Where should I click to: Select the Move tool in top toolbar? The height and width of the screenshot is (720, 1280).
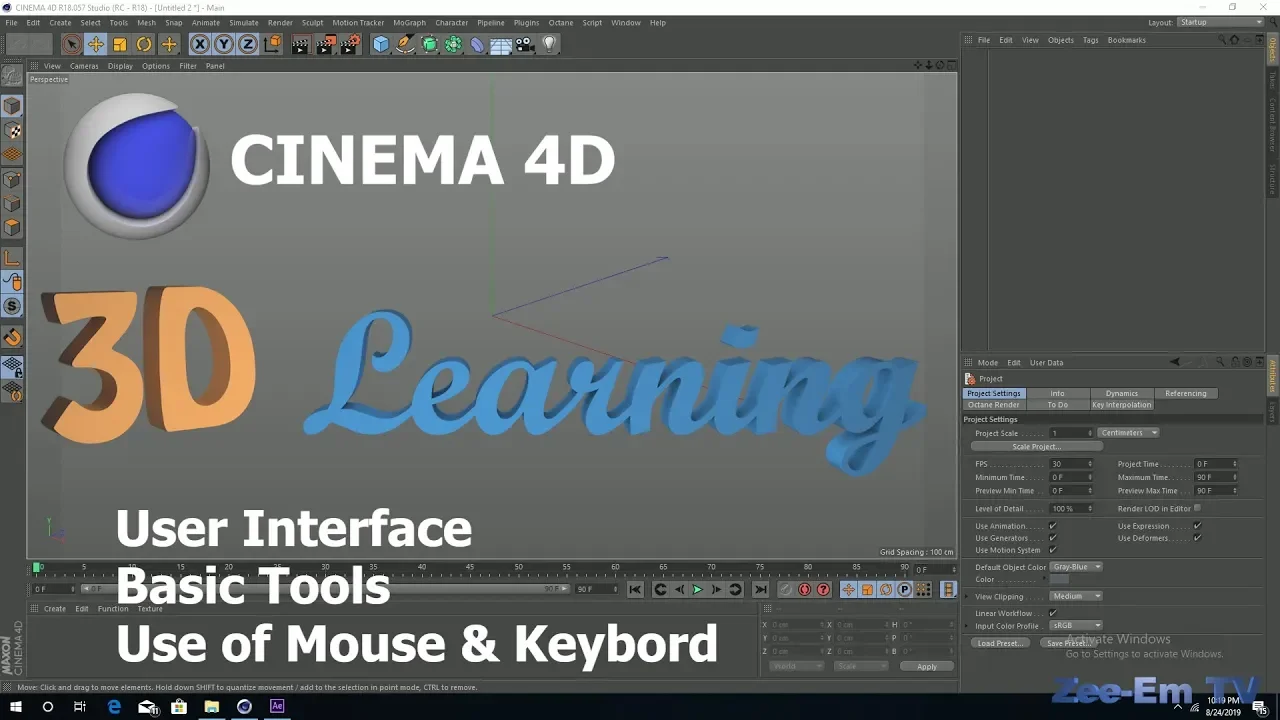coord(95,44)
